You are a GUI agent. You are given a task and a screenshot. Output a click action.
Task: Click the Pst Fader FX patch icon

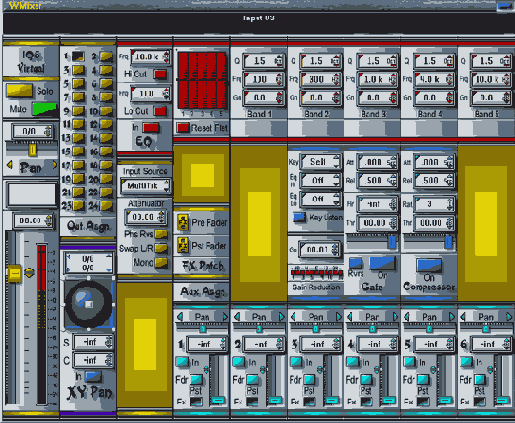[183, 245]
